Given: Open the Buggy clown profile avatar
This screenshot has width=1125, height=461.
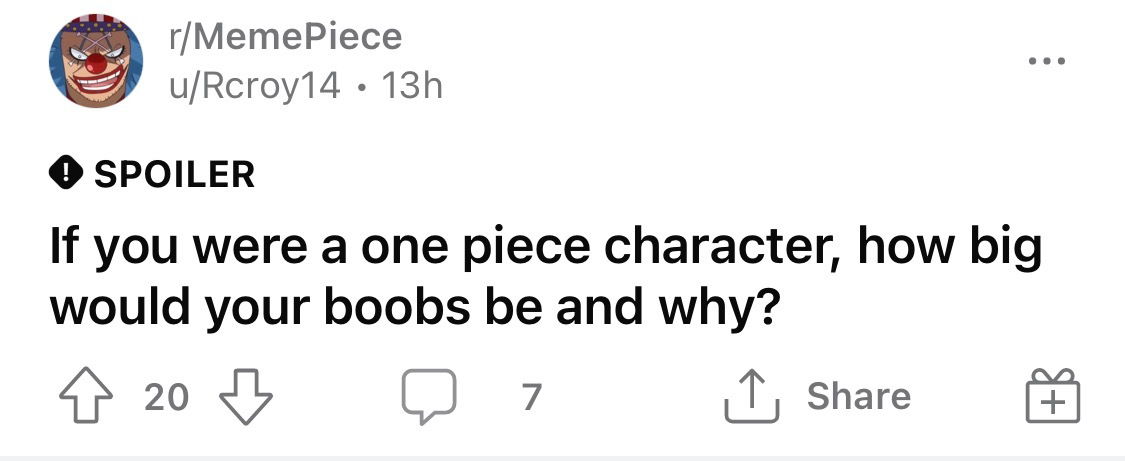Looking at the screenshot, I should click(x=96, y=61).
